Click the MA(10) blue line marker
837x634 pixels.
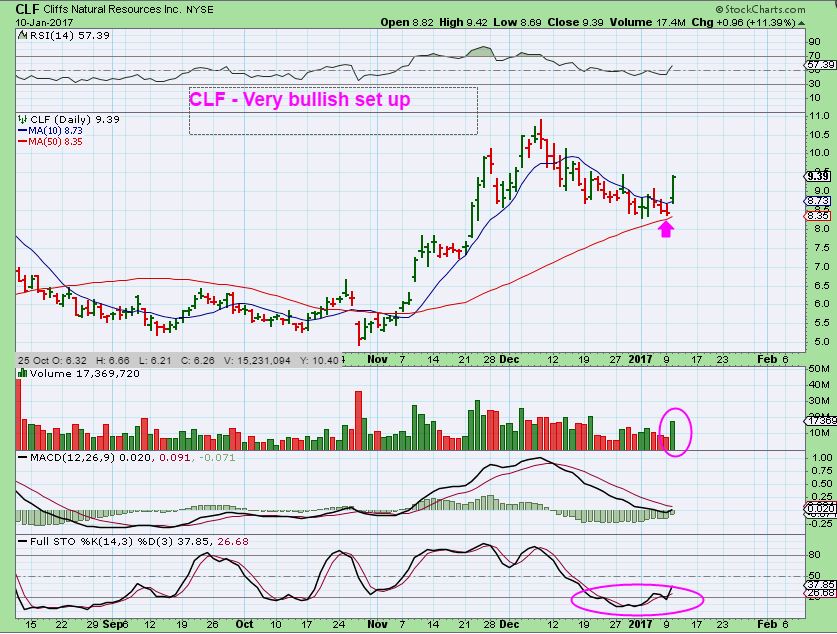tap(22, 130)
